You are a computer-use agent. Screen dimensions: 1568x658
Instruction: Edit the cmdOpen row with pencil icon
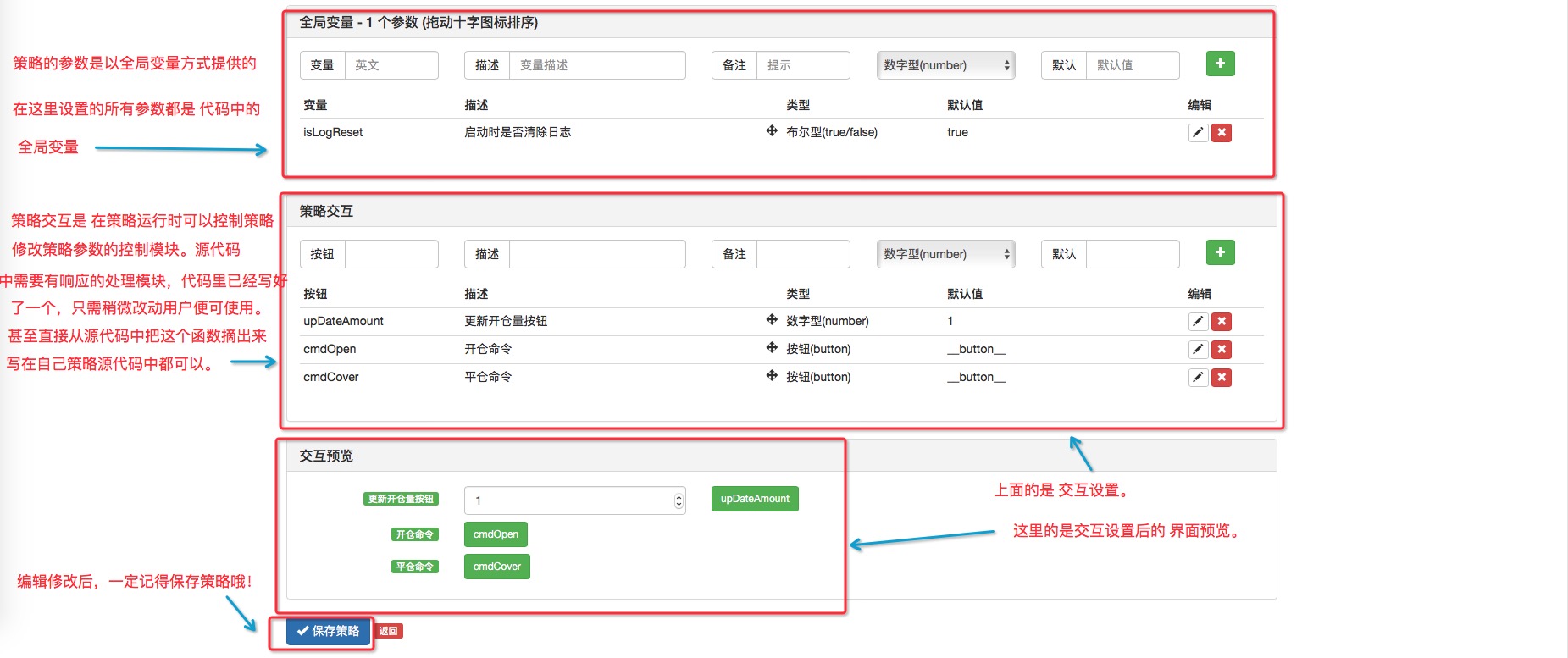click(1198, 350)
